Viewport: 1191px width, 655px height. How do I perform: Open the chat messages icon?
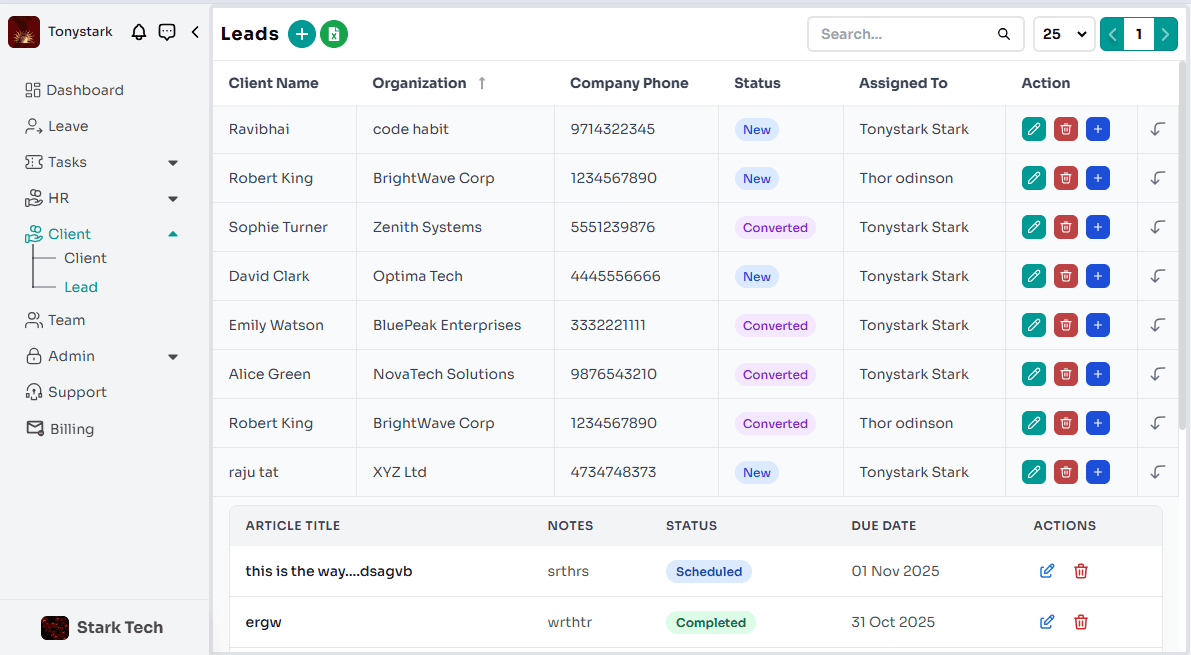pos(167,32)
